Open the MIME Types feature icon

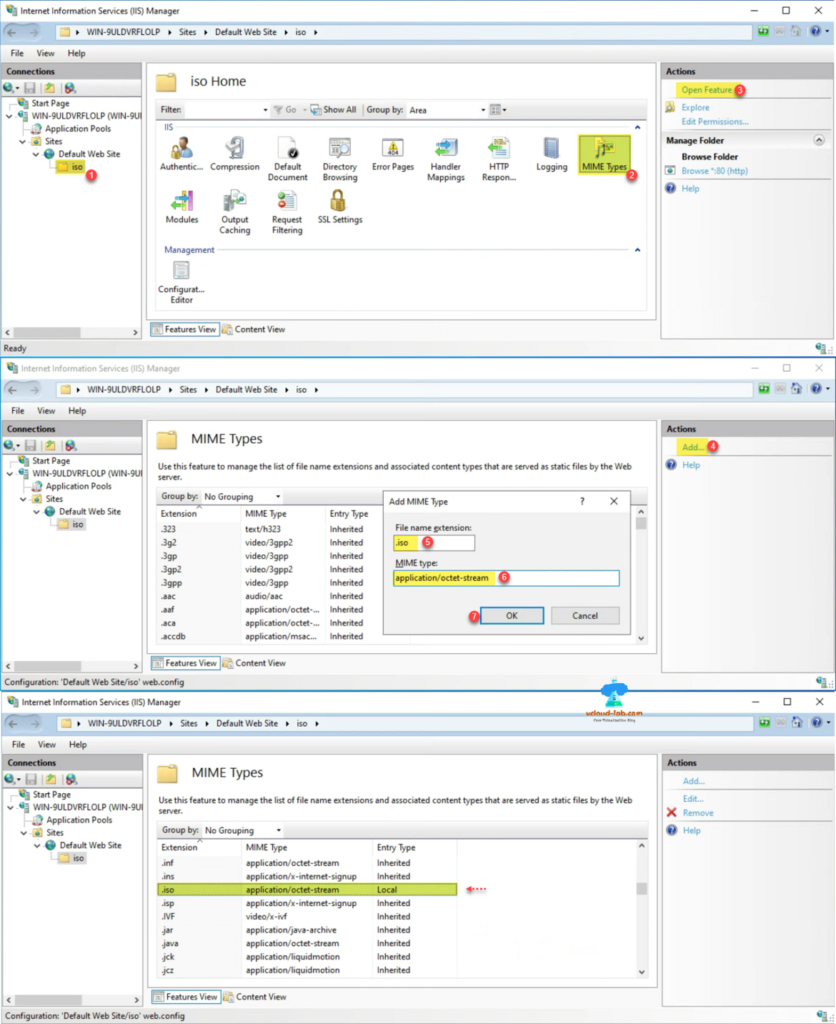(x=604, y=153)
